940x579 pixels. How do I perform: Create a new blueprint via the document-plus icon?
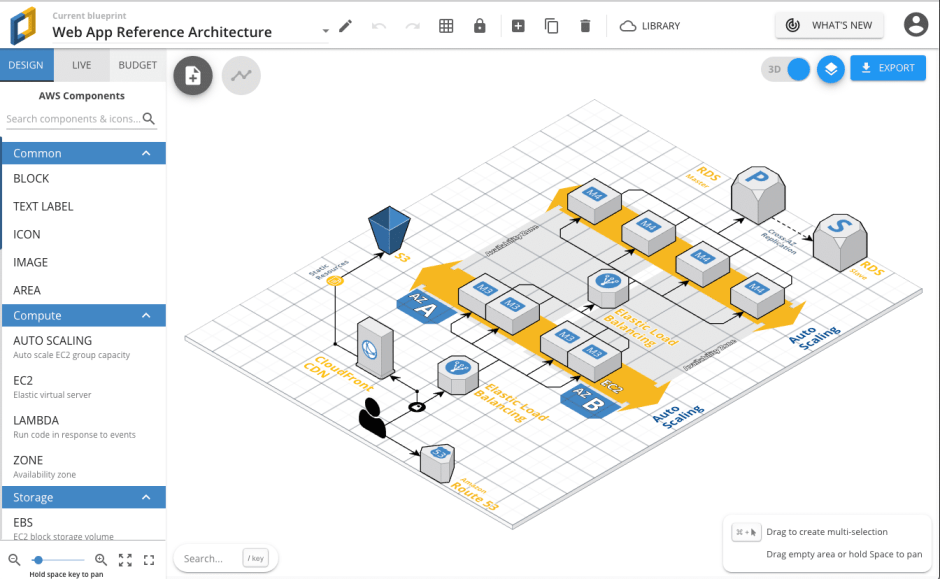(x=192, y=75)
